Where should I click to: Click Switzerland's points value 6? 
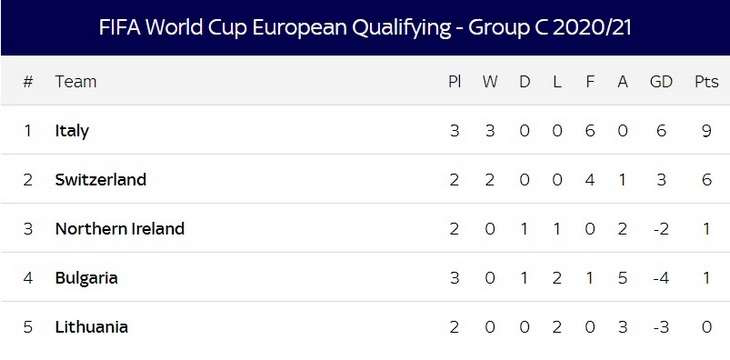click(707, 179)
